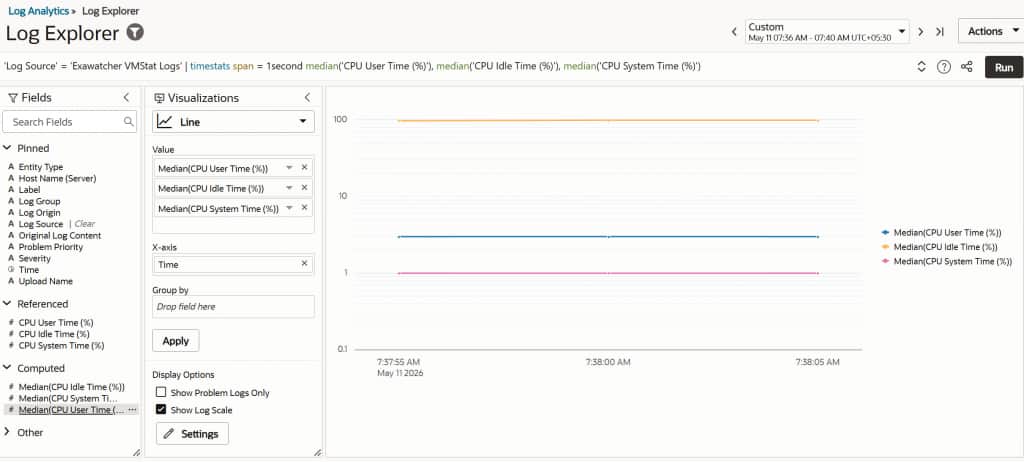Open the Custom time range dropdown

[827, 31]
